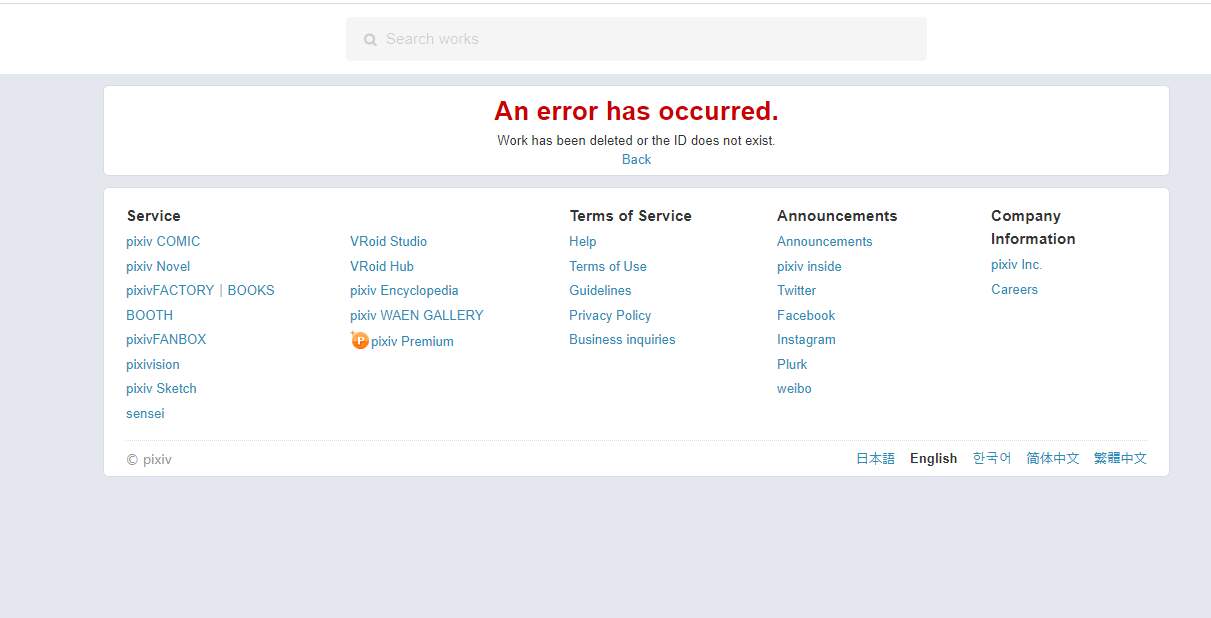
Task: Open the Business inquiries link
Action: tap(622, 340)
